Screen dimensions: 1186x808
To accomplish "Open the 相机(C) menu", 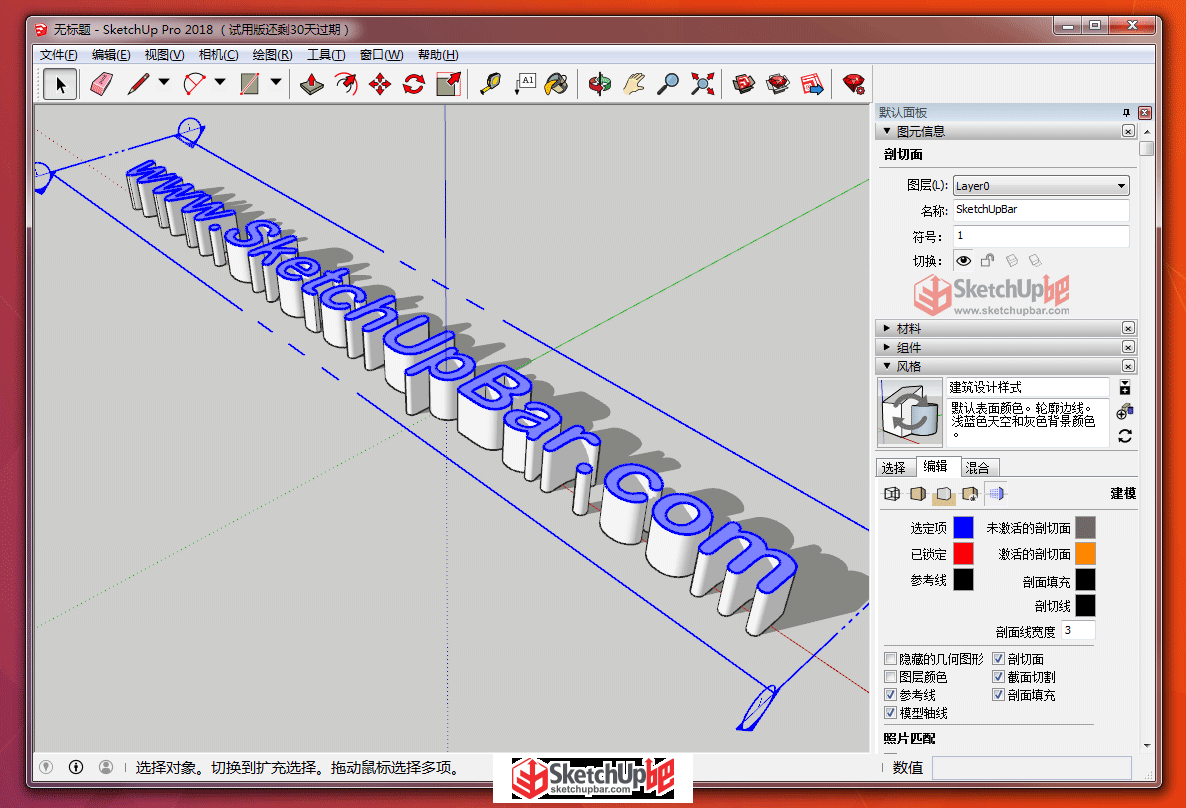I will click(219, 55).
